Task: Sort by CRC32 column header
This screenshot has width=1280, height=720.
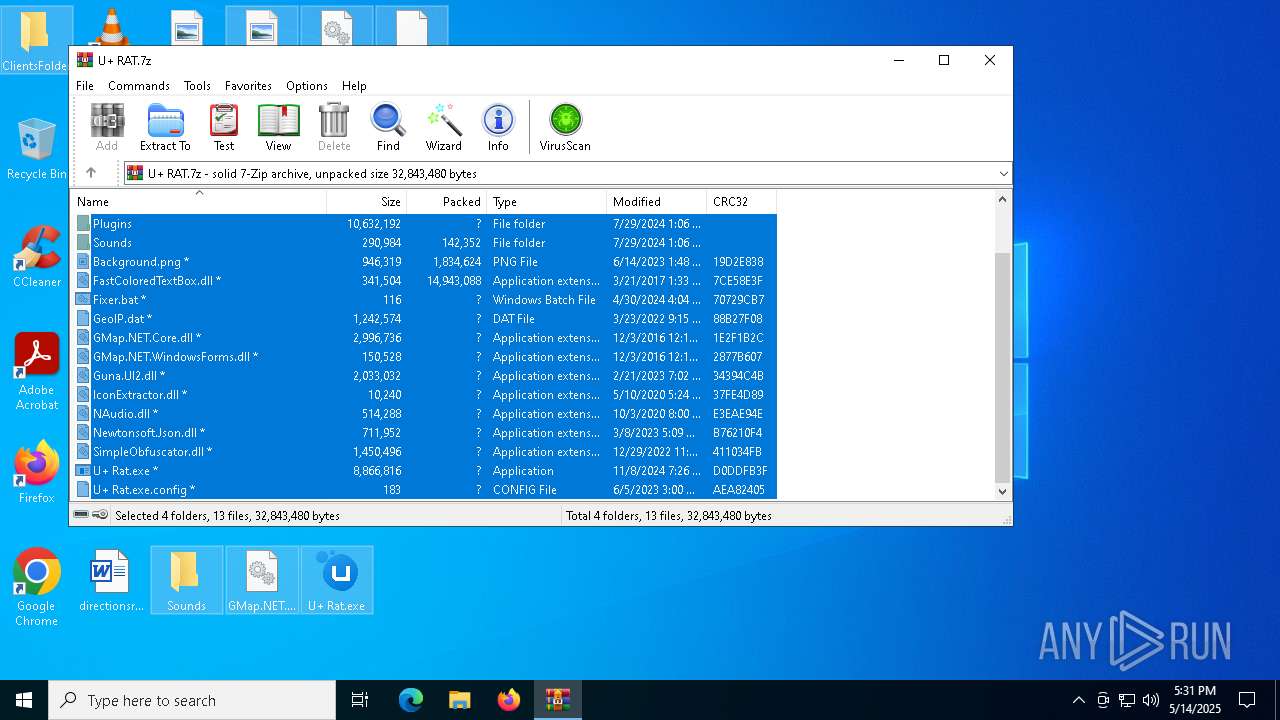Action: [x=741, y=201]
